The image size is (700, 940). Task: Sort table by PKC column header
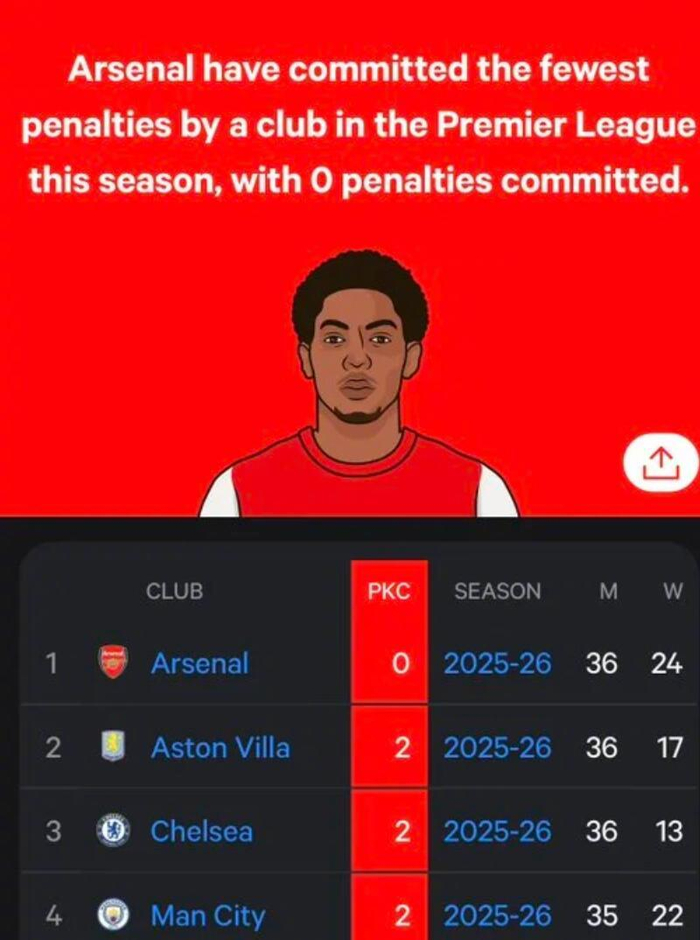389,592
